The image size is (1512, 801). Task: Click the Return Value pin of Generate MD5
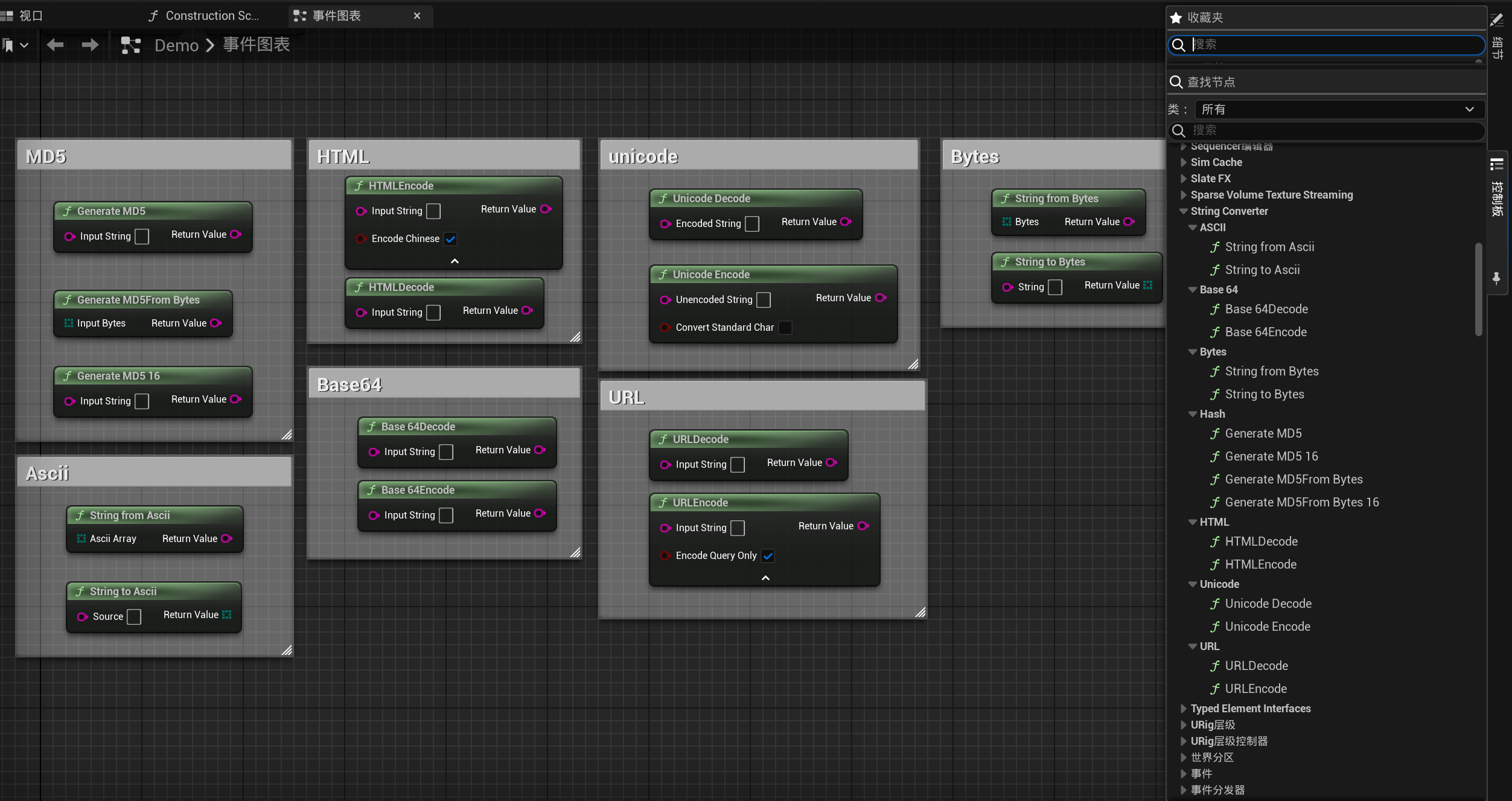tap(236, 234)
